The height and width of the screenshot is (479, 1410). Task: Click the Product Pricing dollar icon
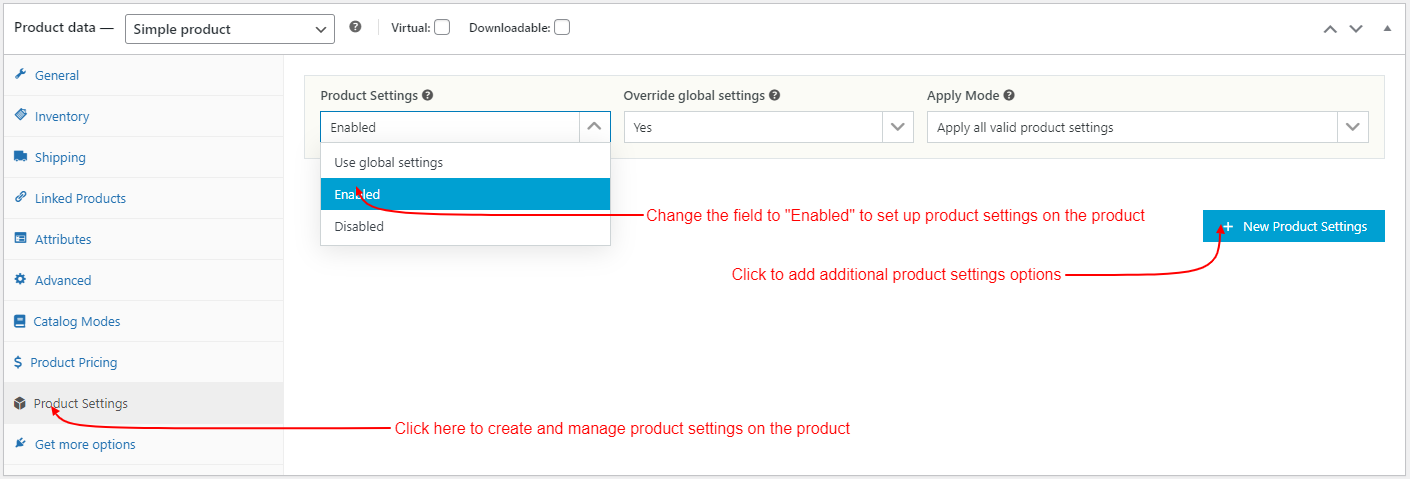point(19,362)
